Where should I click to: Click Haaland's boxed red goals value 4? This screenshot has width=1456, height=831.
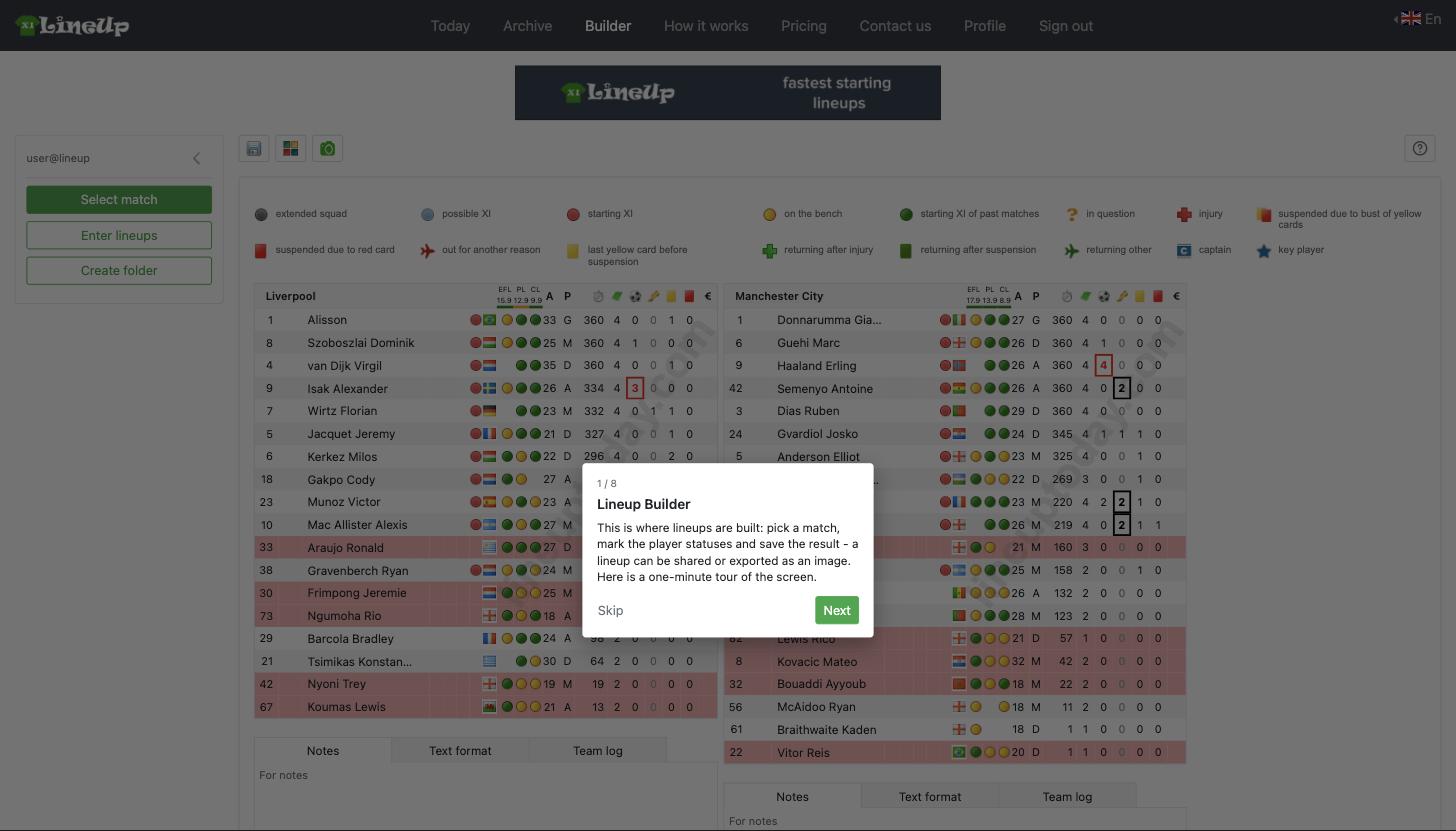1104,366
